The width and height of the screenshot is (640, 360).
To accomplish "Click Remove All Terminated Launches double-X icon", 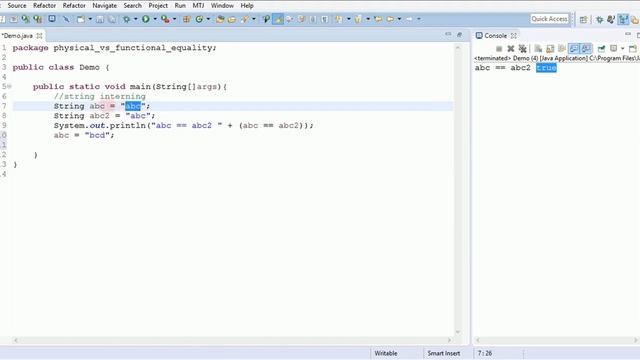I will 522,49.
